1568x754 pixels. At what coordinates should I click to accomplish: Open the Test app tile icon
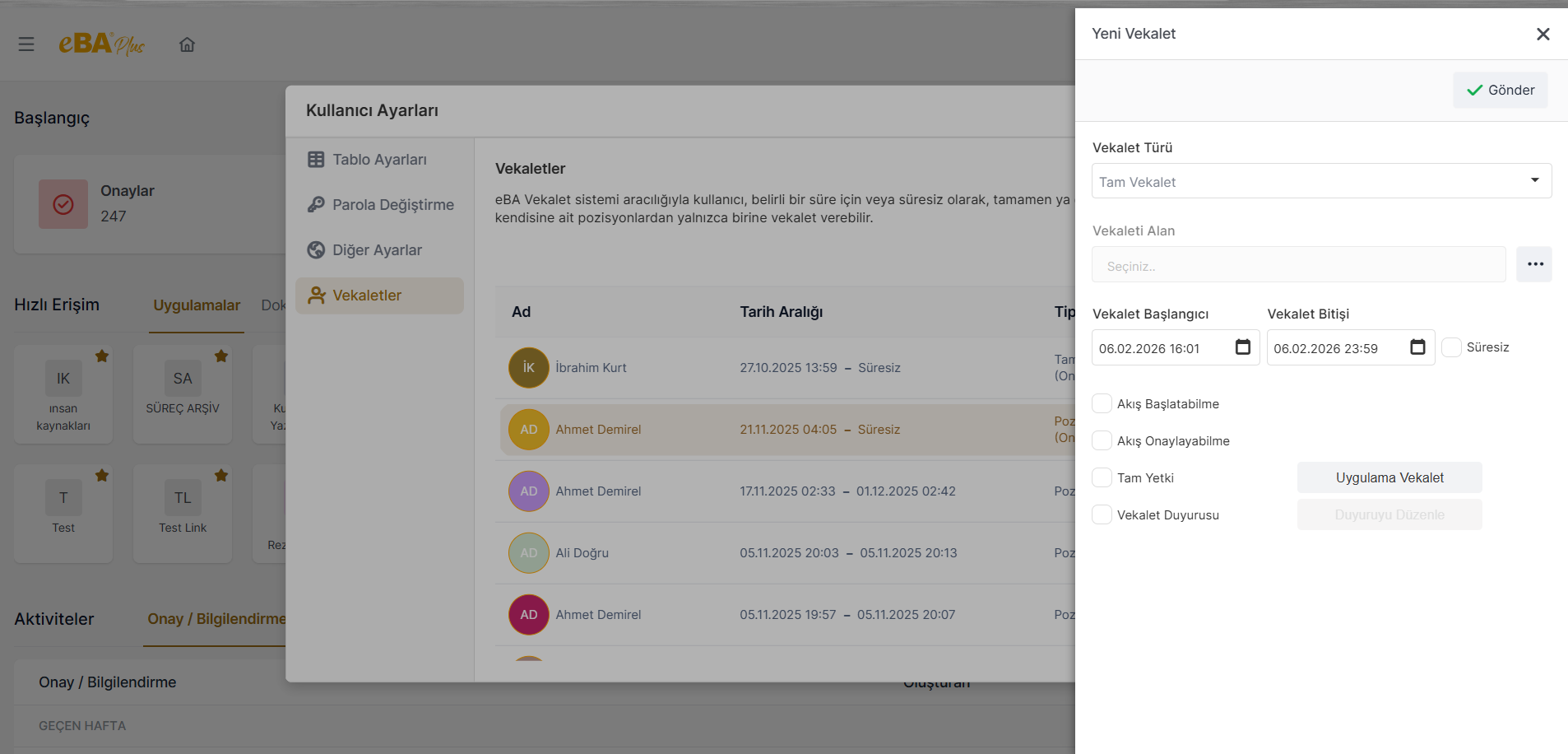coord(63,497)
